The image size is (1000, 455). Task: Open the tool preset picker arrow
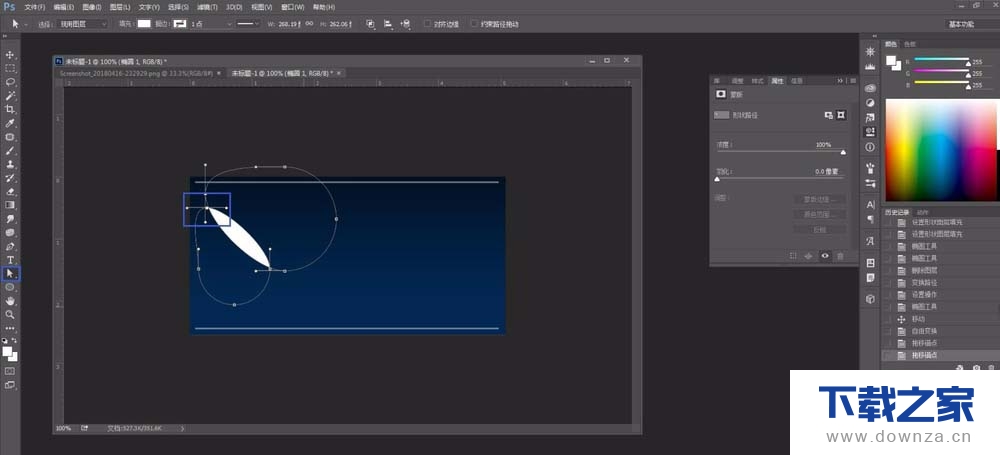click(26, 24)
